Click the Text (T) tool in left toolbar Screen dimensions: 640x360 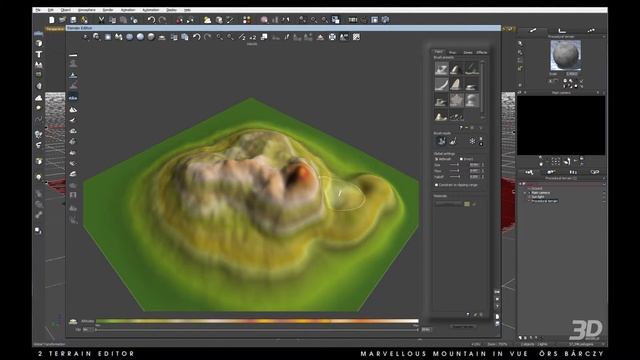39,54
